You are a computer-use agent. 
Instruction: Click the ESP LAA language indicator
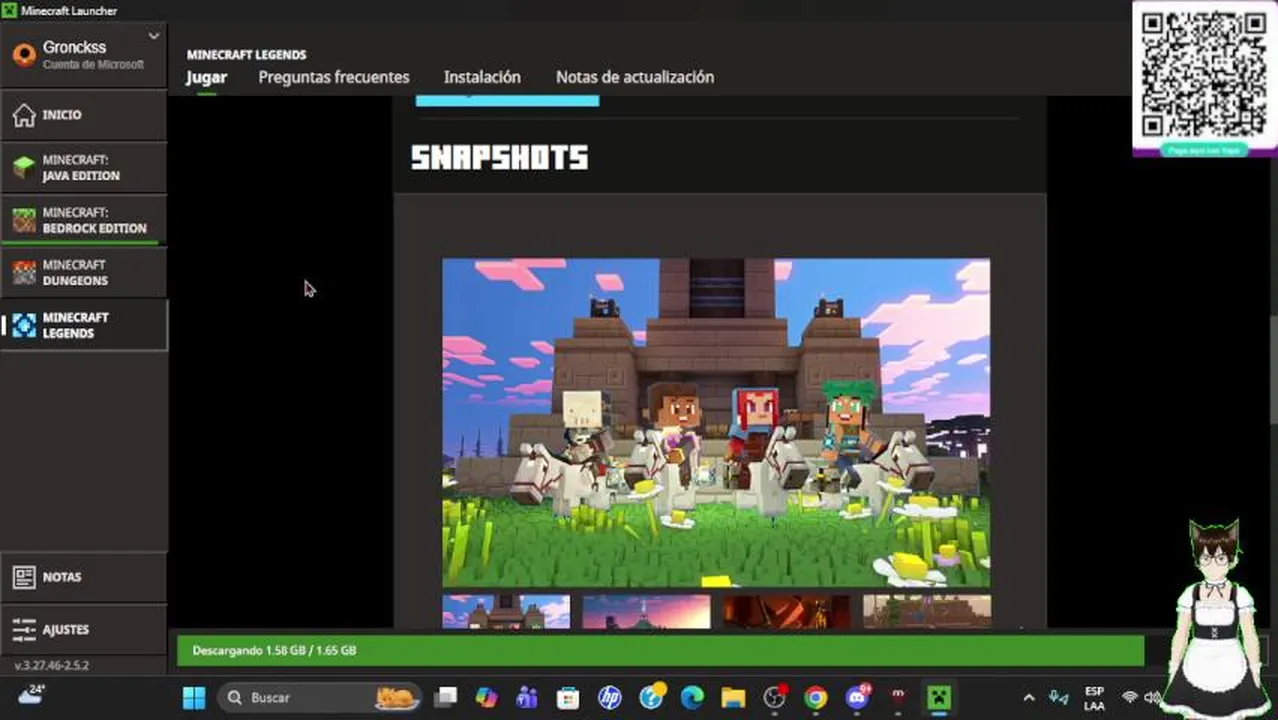1094,698
